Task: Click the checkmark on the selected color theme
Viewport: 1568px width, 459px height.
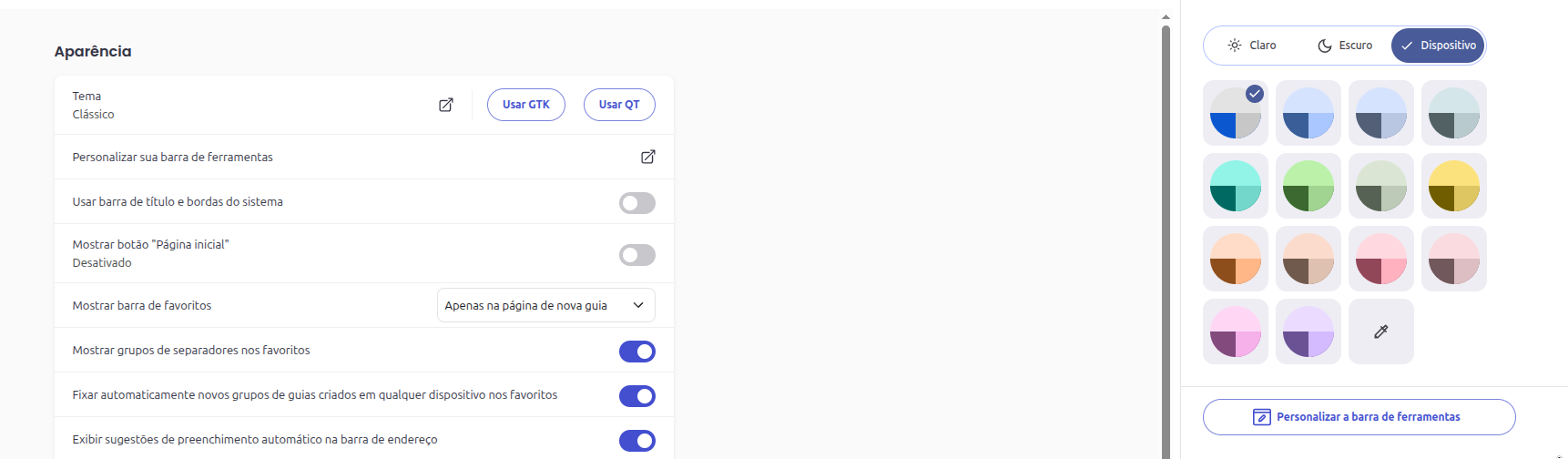Action: 1255,93
